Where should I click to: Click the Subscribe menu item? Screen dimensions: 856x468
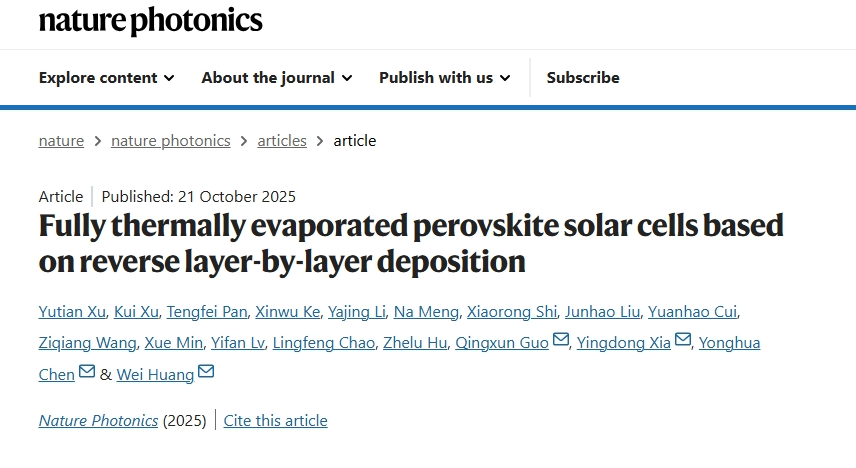(x=583, y=77)
